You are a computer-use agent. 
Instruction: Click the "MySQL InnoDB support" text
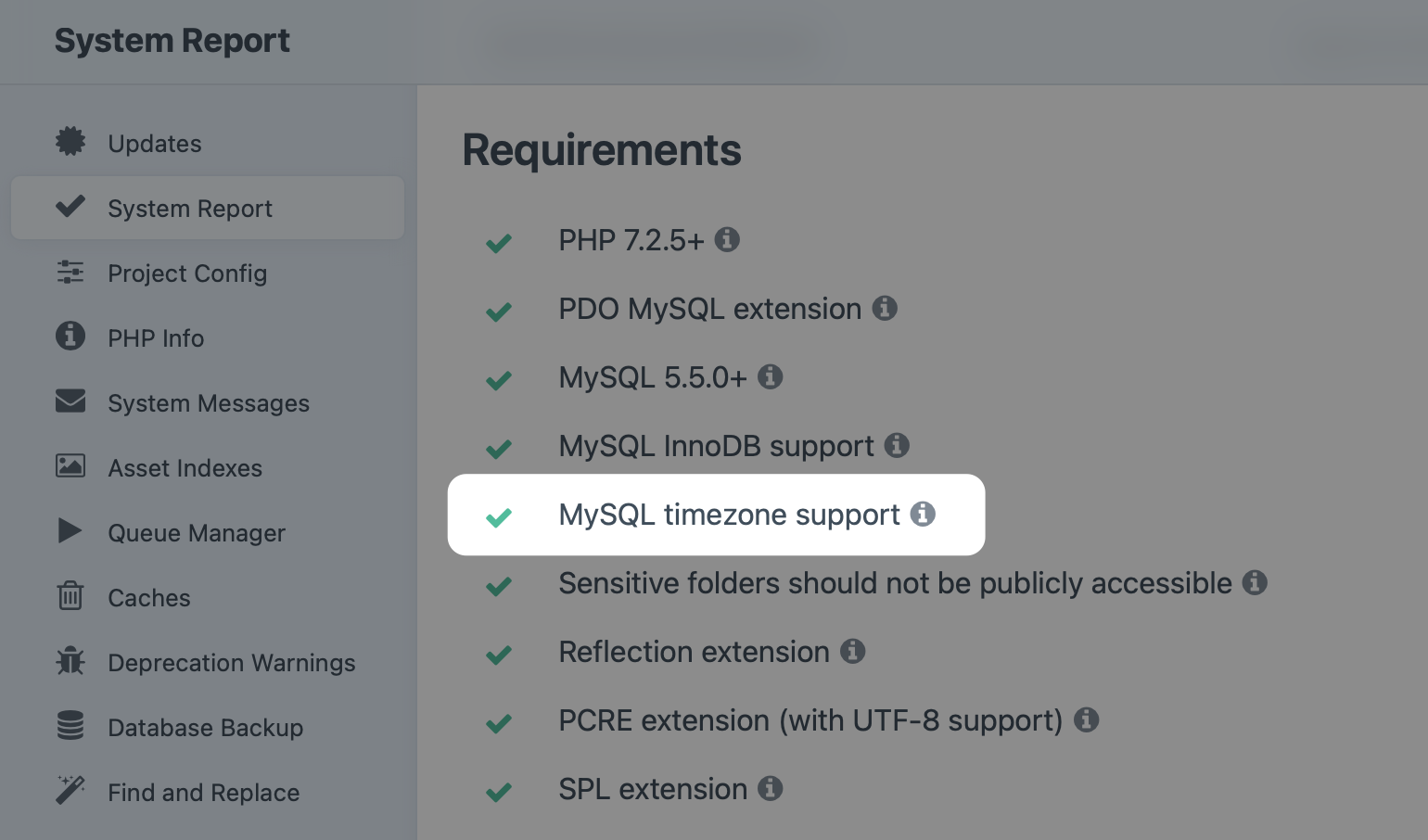716,446
